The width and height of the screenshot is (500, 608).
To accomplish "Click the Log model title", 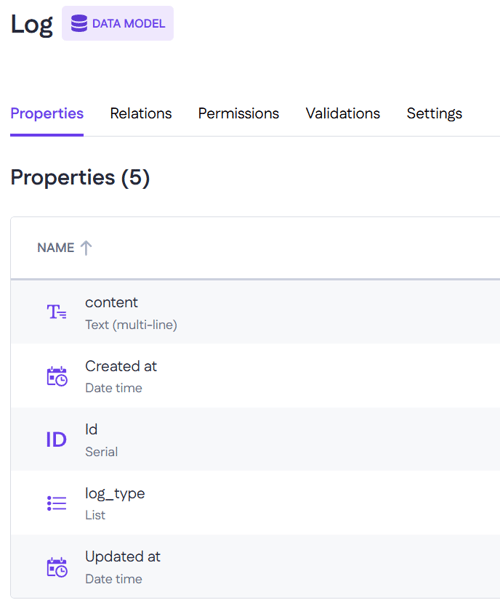I will pos(32,25).
